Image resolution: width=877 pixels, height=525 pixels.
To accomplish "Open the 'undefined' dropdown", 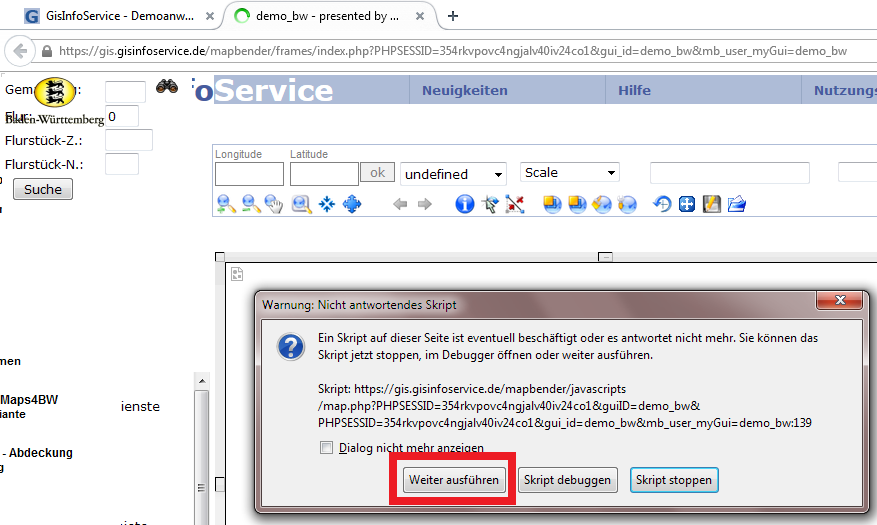I will click(454, 174).
